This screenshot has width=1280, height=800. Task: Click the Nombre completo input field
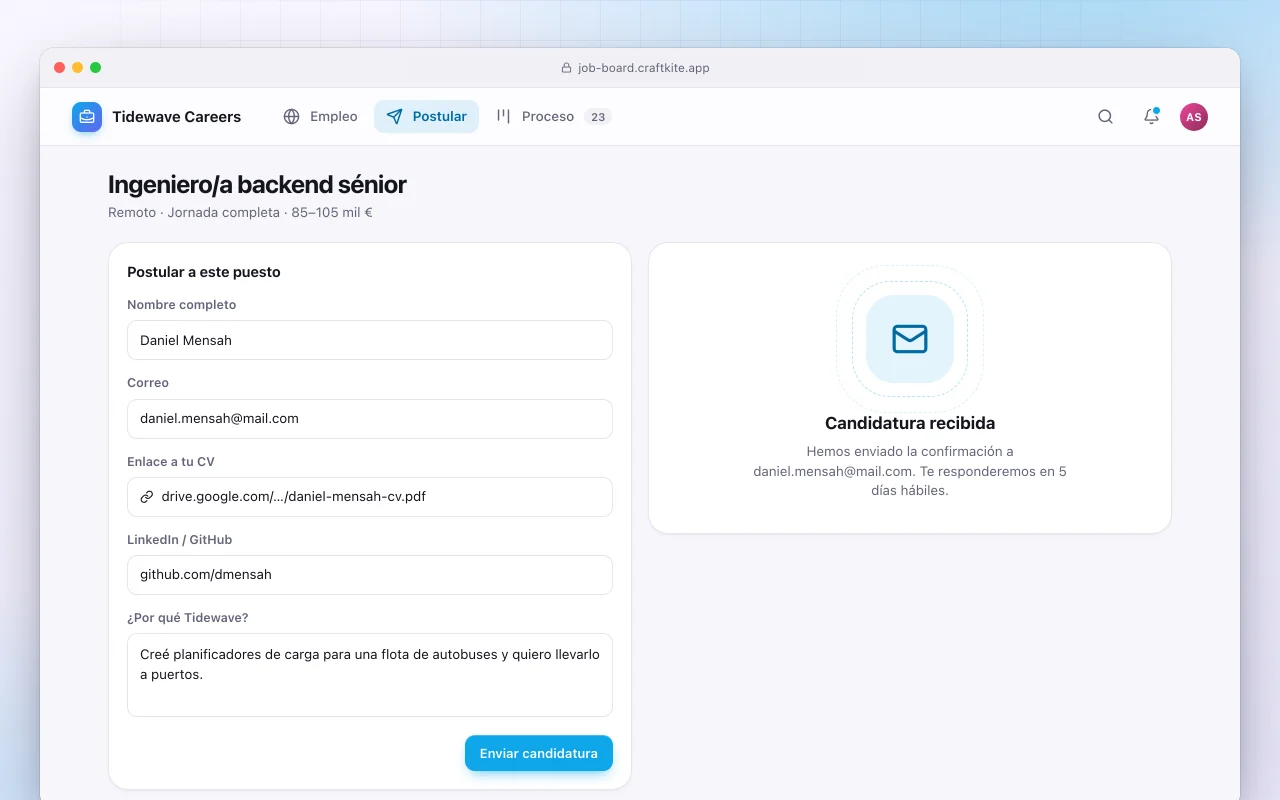coord(370,340)
